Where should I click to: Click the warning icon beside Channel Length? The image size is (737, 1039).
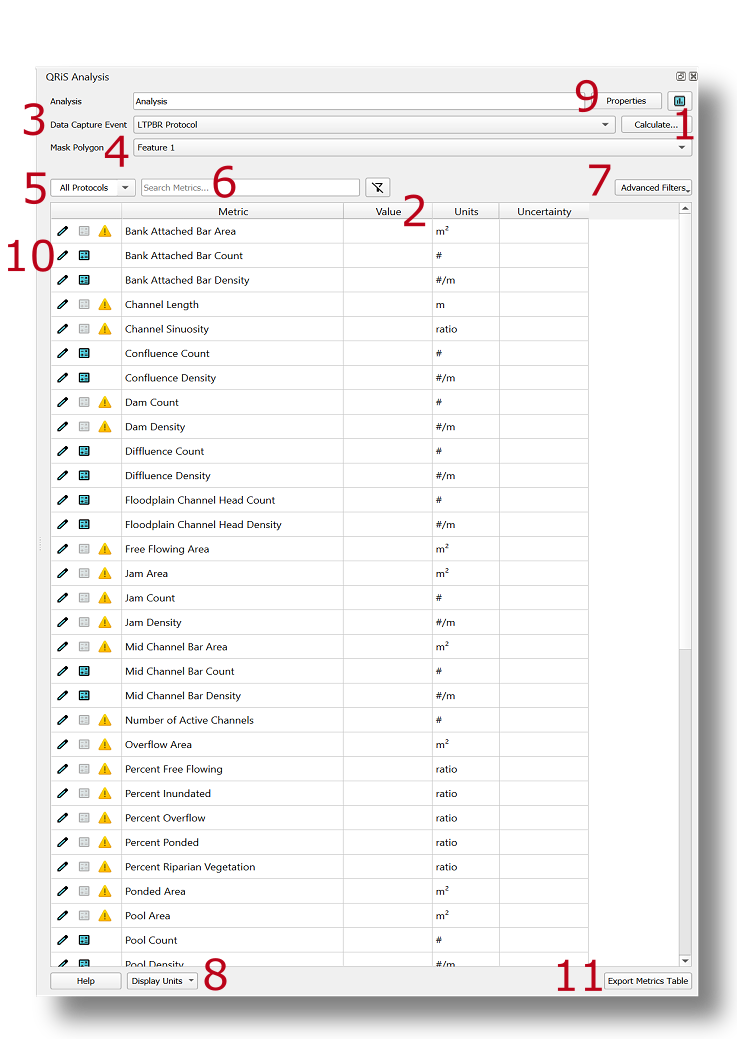105,304
